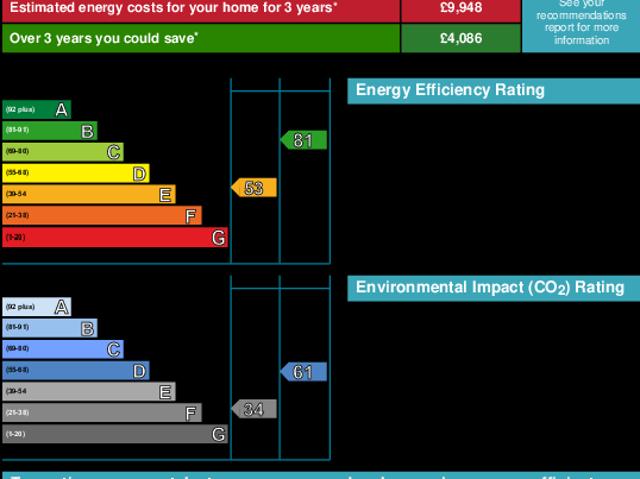
Task: Click the grey F band in environmental chart
Action: click(x=102, y=413)
